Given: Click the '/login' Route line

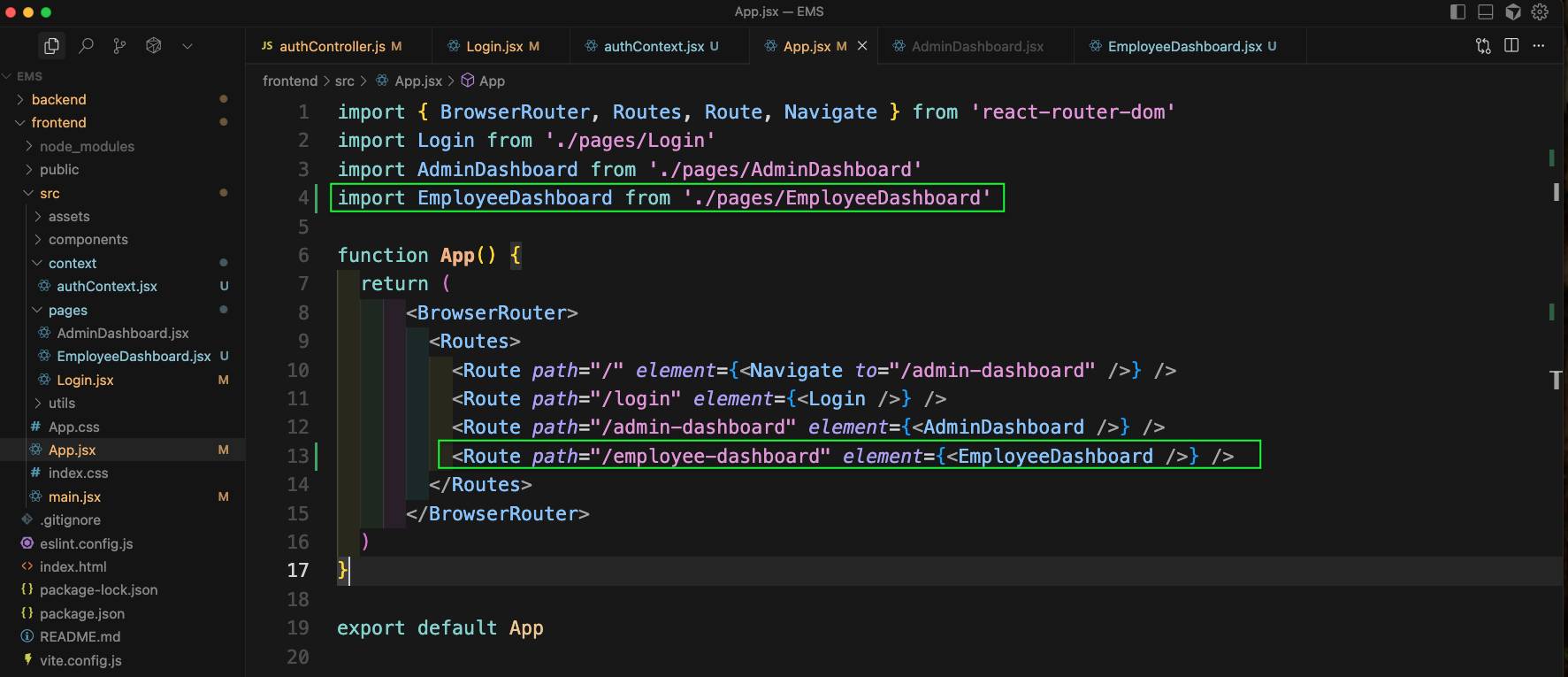Looking at the screenshot, I should (699, 398).
